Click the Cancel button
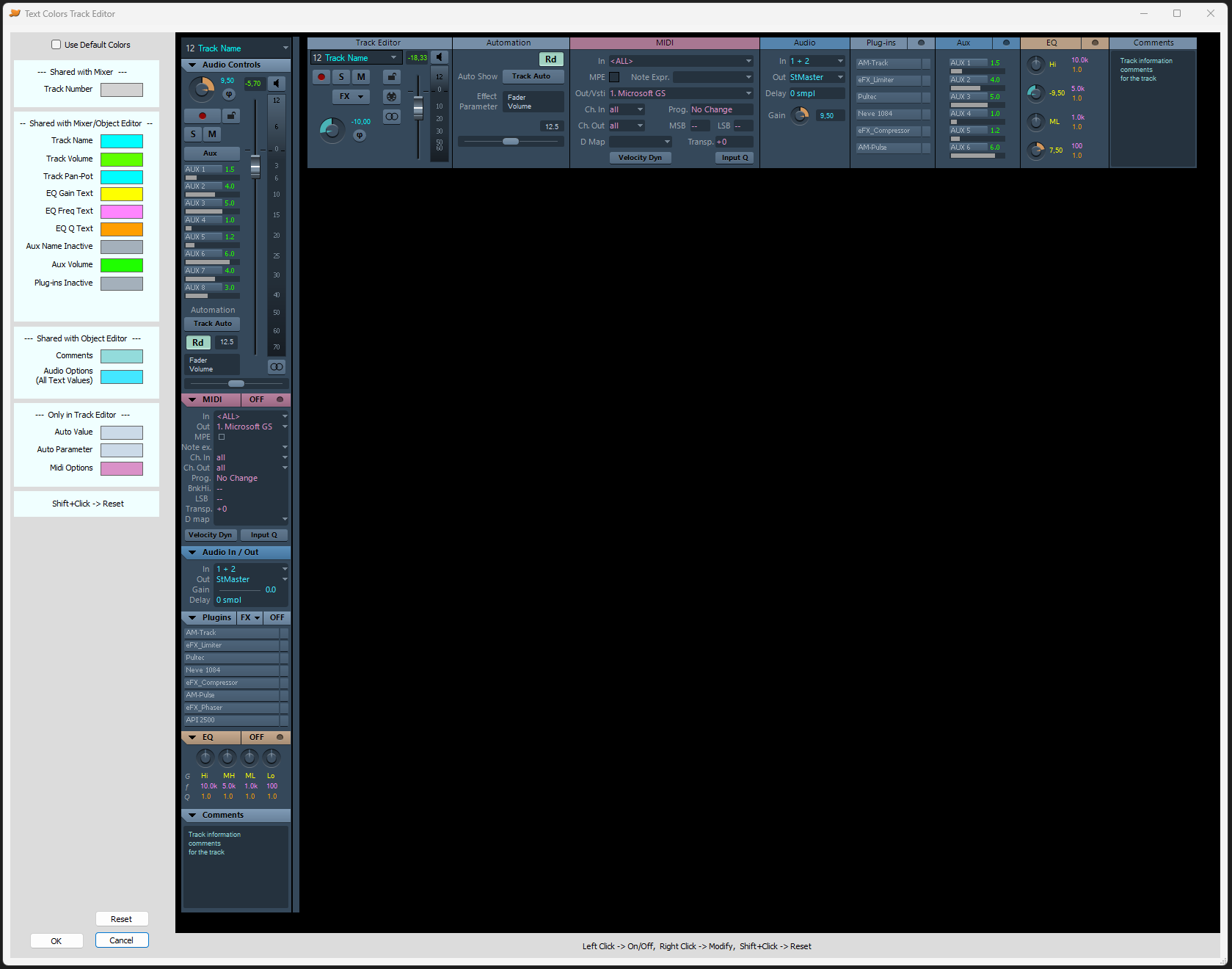This screenshot has height=969, width=1232. click(x=122, y=940)
